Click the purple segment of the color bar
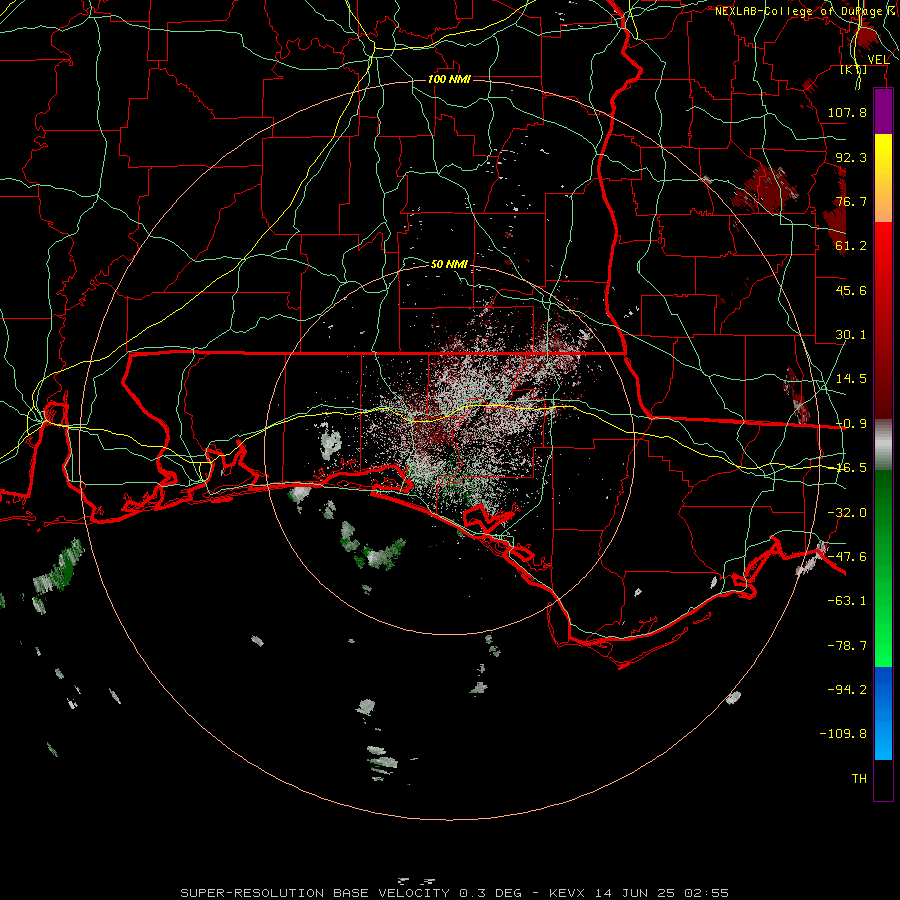 883,111
